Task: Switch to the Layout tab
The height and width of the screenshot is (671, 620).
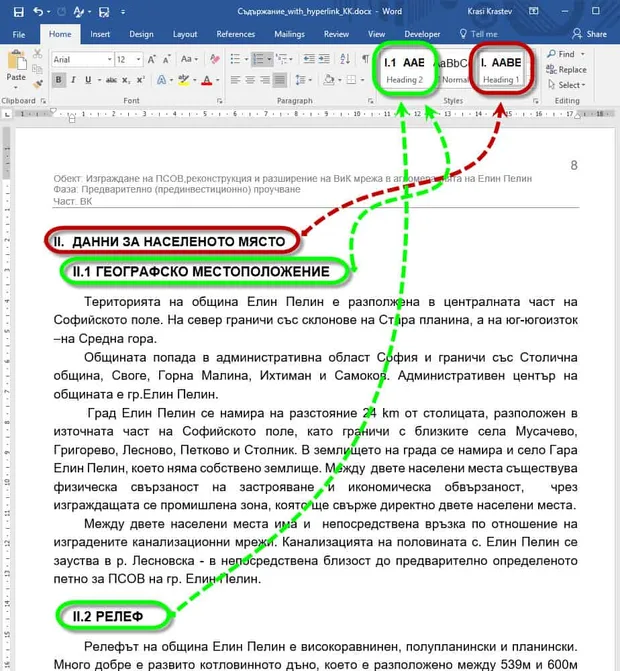Action: click(185, 34)
